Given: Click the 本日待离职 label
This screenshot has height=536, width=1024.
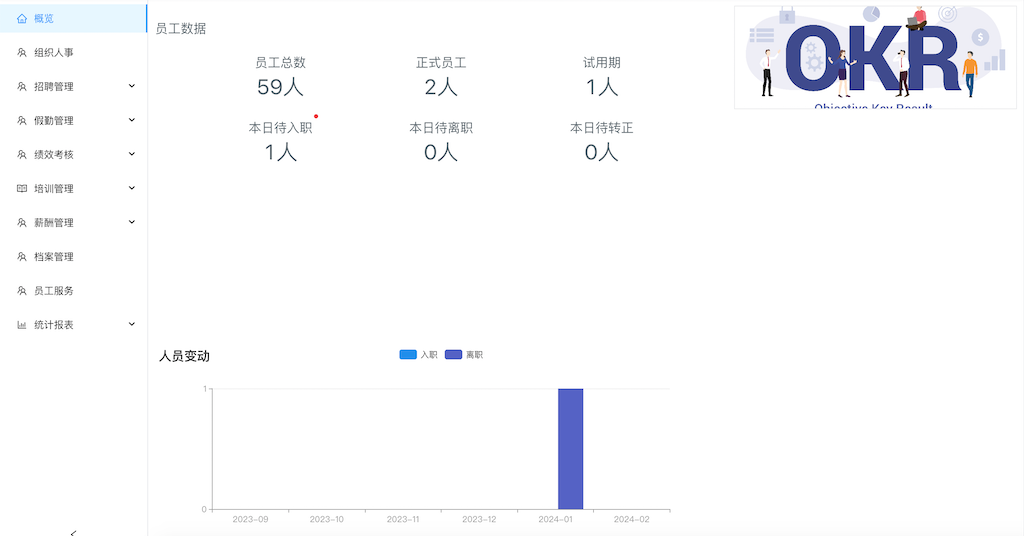Looking at the screenshot, I should (x=441, y=128).
